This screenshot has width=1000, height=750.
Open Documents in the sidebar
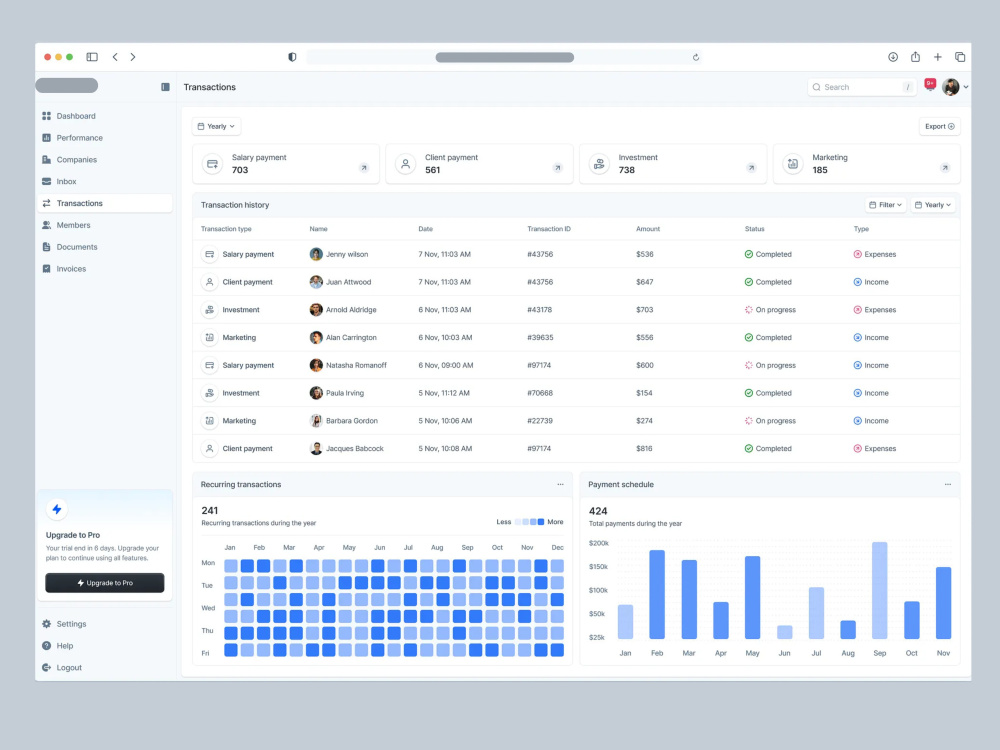click(77, 247)
